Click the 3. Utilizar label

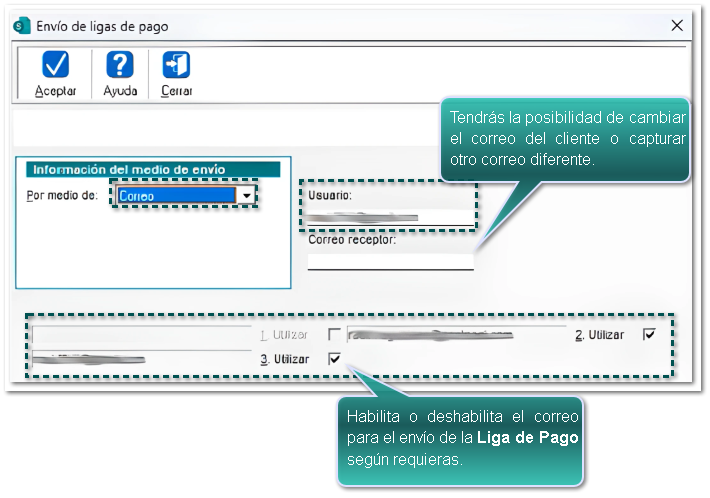[285, 359]
